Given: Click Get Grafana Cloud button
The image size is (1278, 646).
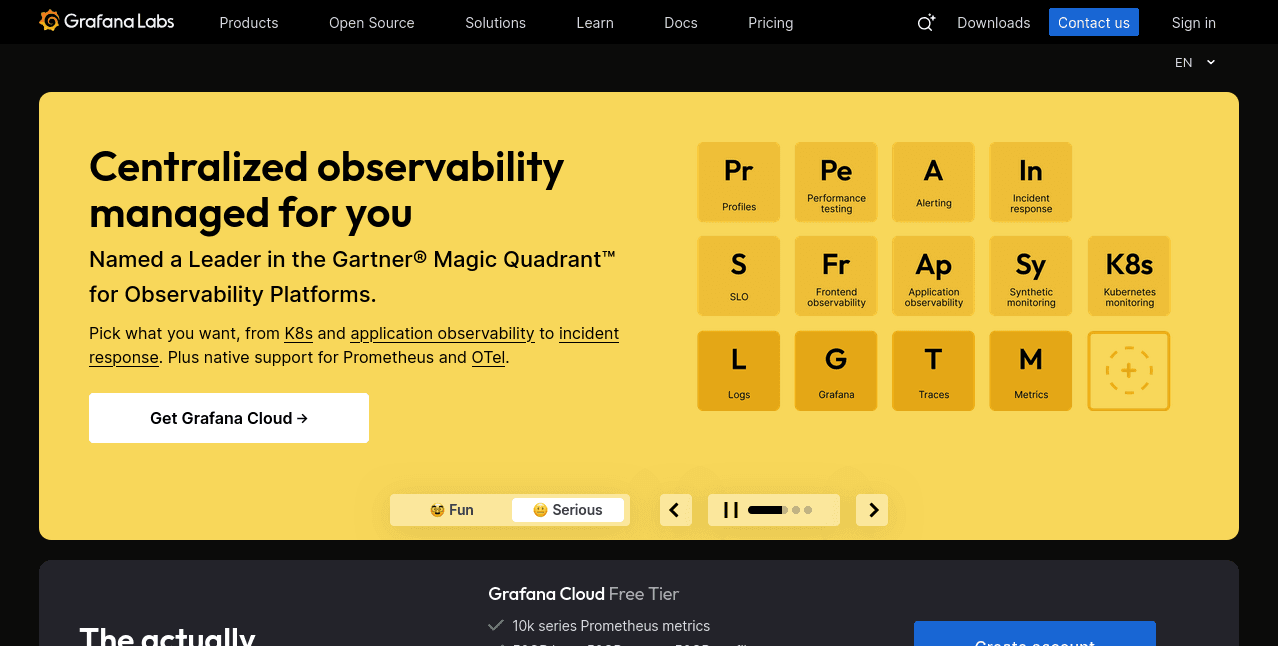Looking at the screenshot, I should (229, 418).
